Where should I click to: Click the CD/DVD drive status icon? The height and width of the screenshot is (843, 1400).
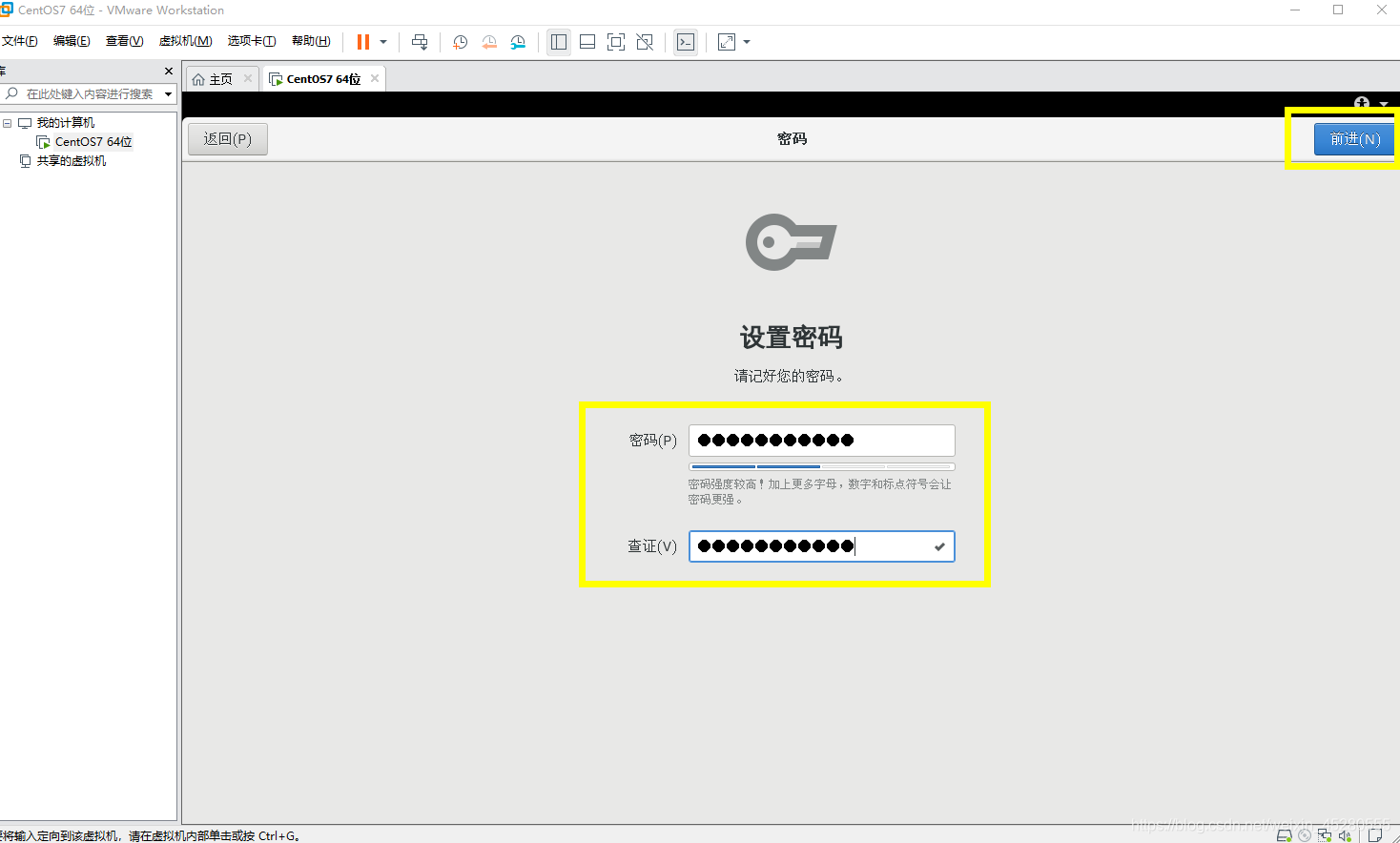(x=1305, y=835)
